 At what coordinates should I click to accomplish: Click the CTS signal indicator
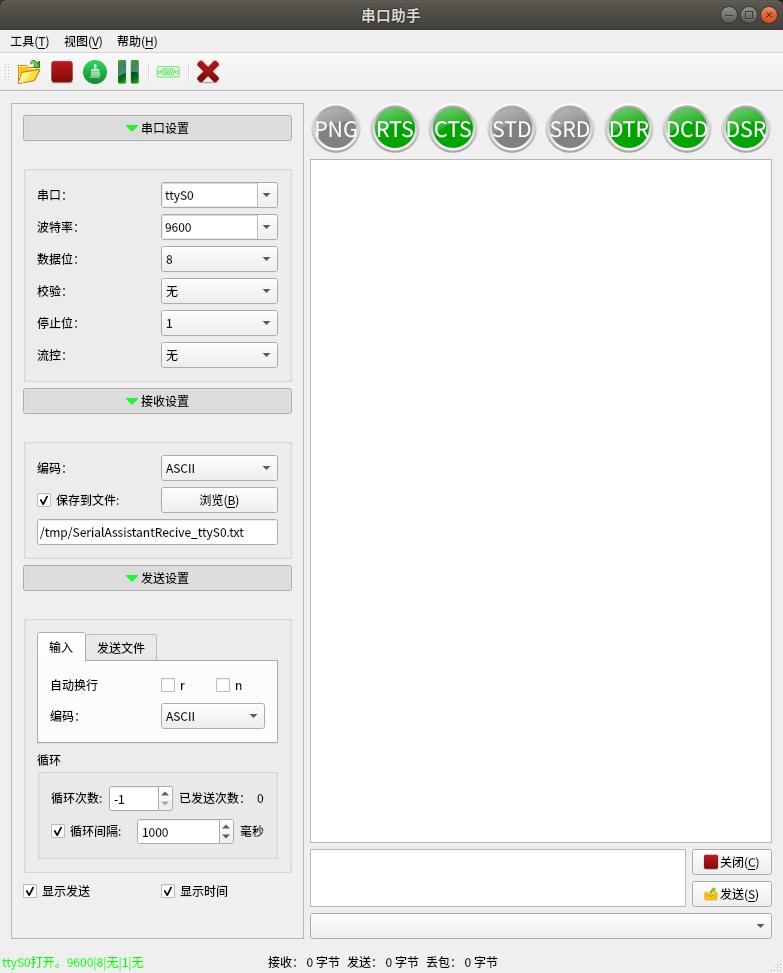point(452,128)
